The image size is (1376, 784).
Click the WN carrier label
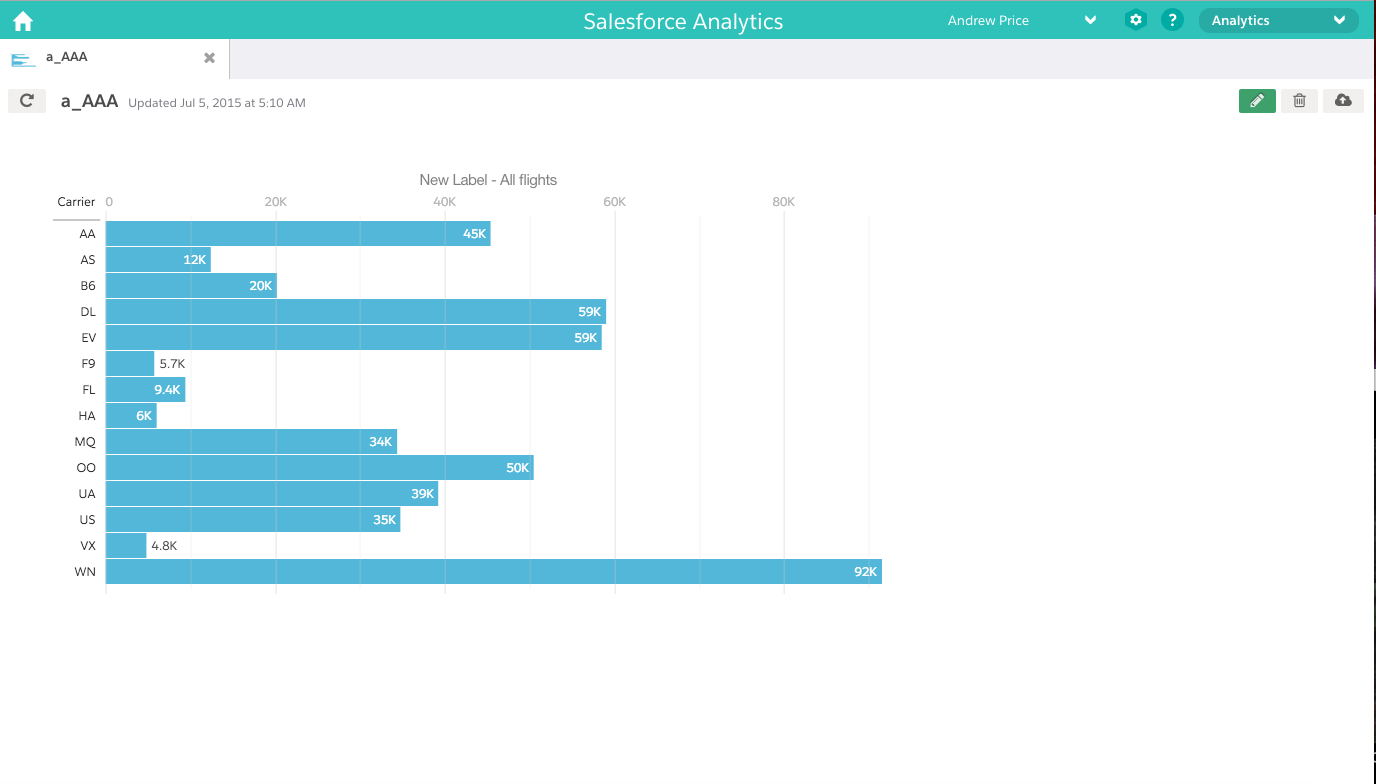click(x=85, y=572)
